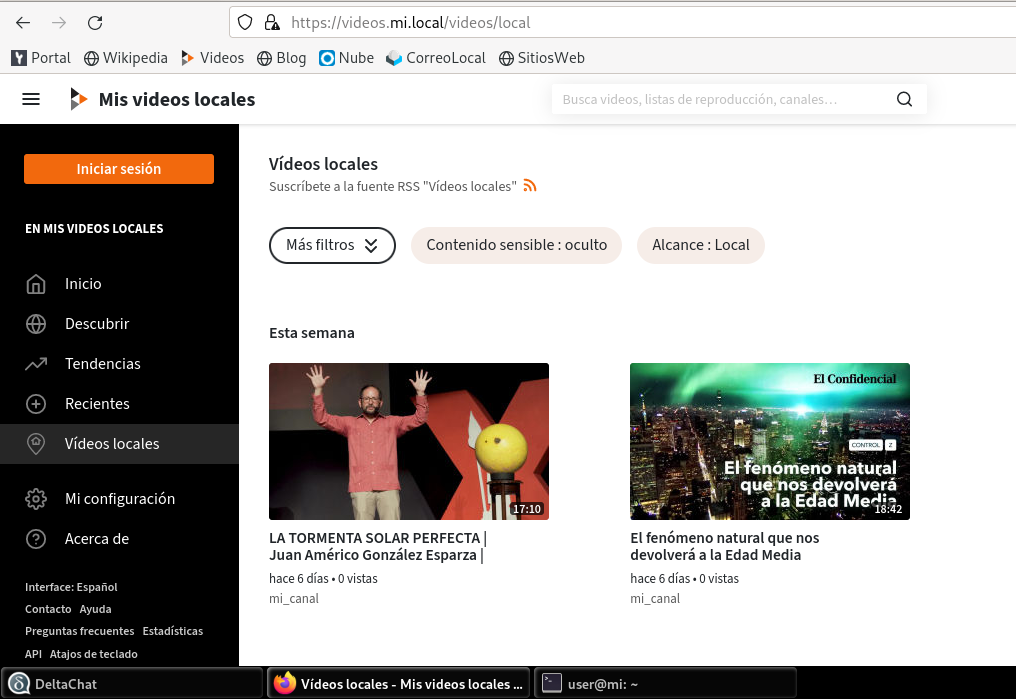Open the Videos bookmark
The image size is (1016, 699).
point(213,58)
